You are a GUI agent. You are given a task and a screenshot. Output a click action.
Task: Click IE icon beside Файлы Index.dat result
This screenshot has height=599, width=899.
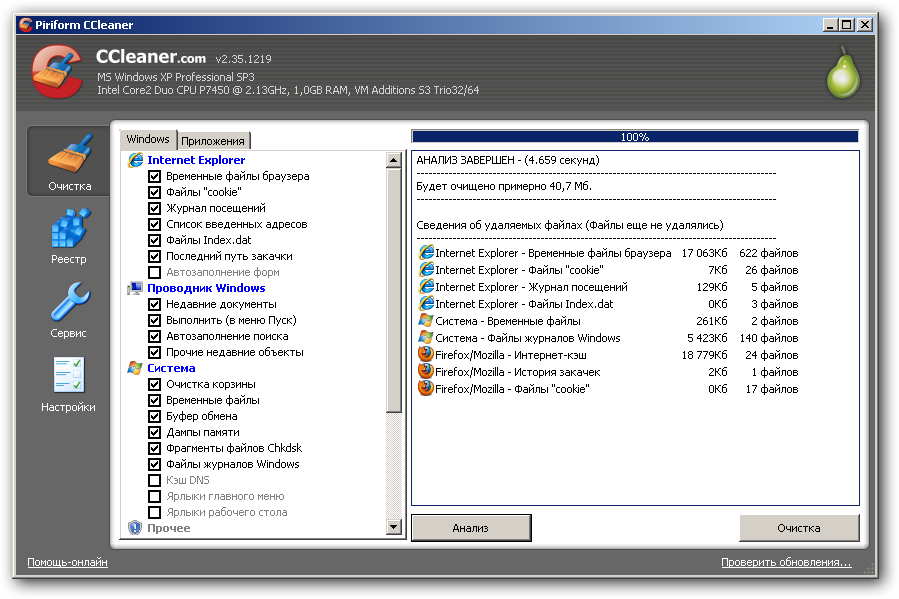tap(426, 304)
